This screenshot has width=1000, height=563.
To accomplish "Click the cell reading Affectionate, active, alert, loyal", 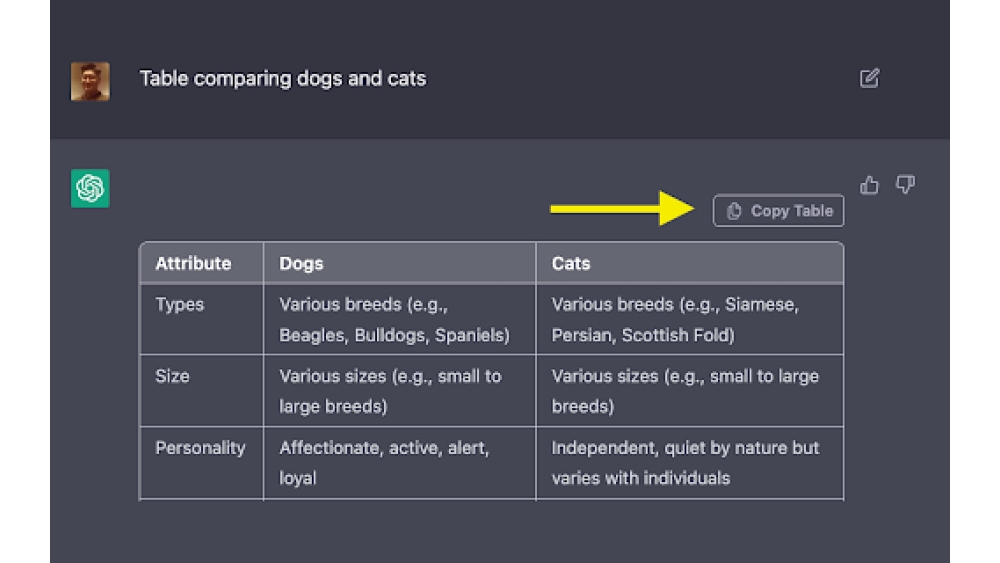I will pyautogui.click(x=384, y=462).
